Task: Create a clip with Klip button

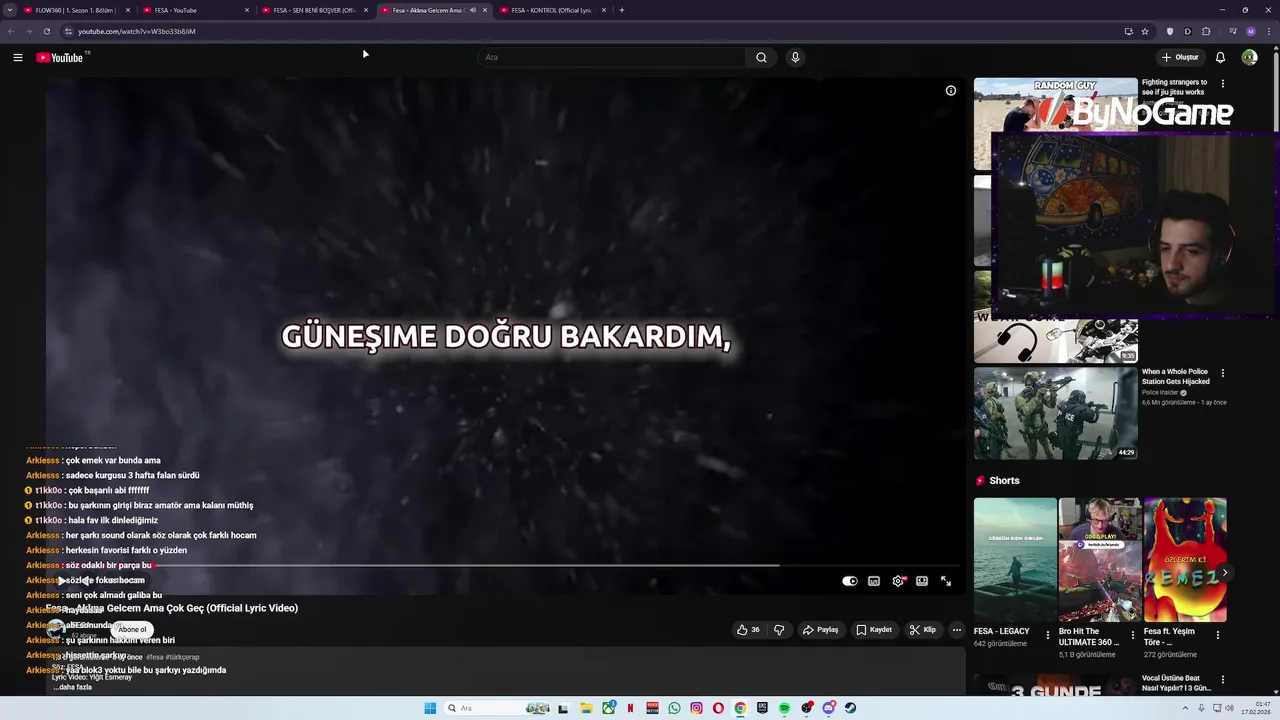Action: (x=923, y=630)
